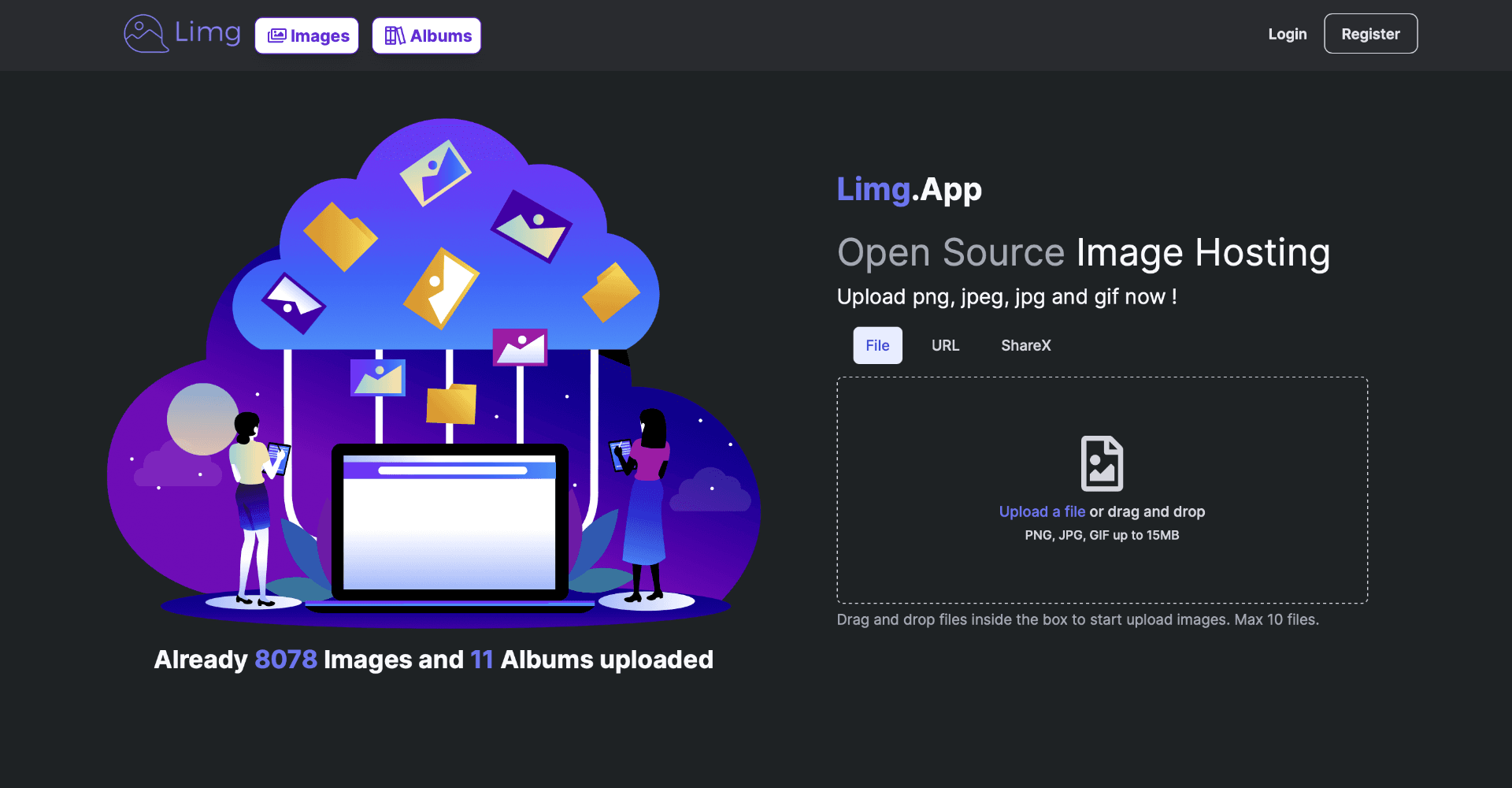The height and width of the screenshot is (788, 1512).
Task: Click the picture icon on Images button
Action: (x=276, y=35)
